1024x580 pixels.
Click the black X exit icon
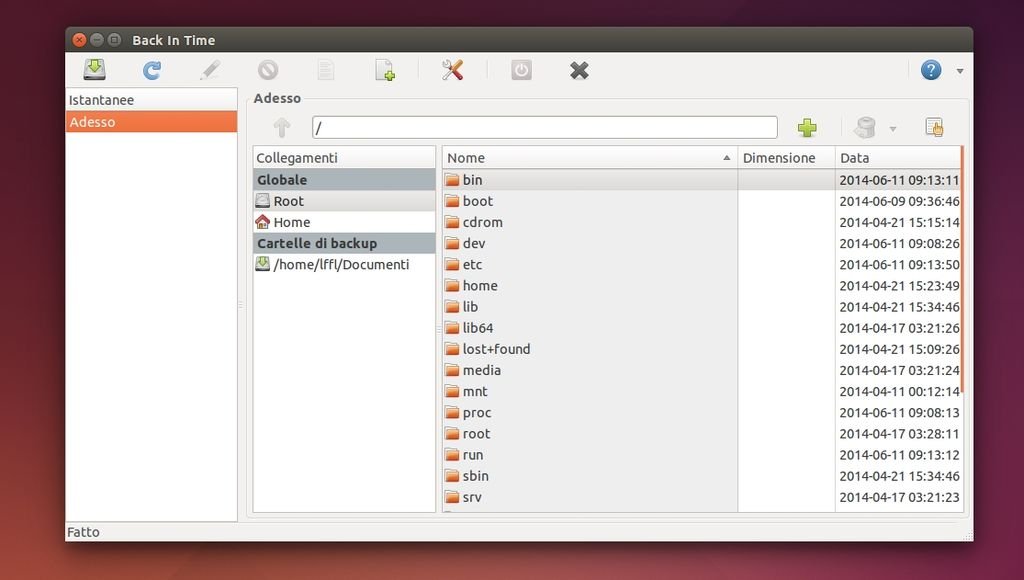click(x=579, y=70)
